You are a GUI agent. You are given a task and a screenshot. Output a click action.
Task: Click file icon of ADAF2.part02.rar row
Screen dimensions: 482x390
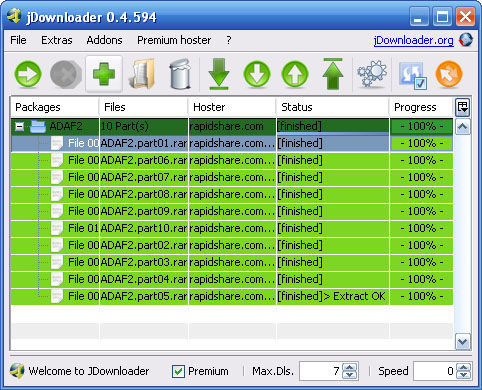tap(57, 245)
